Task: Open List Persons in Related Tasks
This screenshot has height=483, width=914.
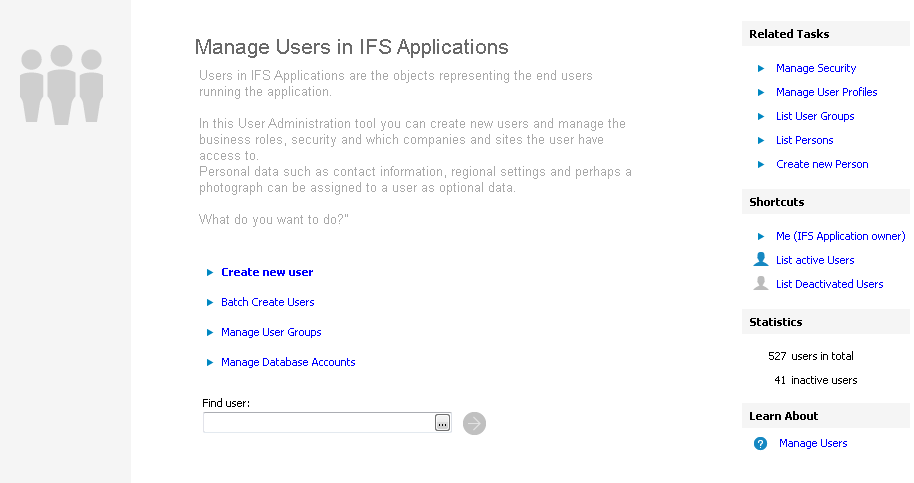Action: [804, 140]
